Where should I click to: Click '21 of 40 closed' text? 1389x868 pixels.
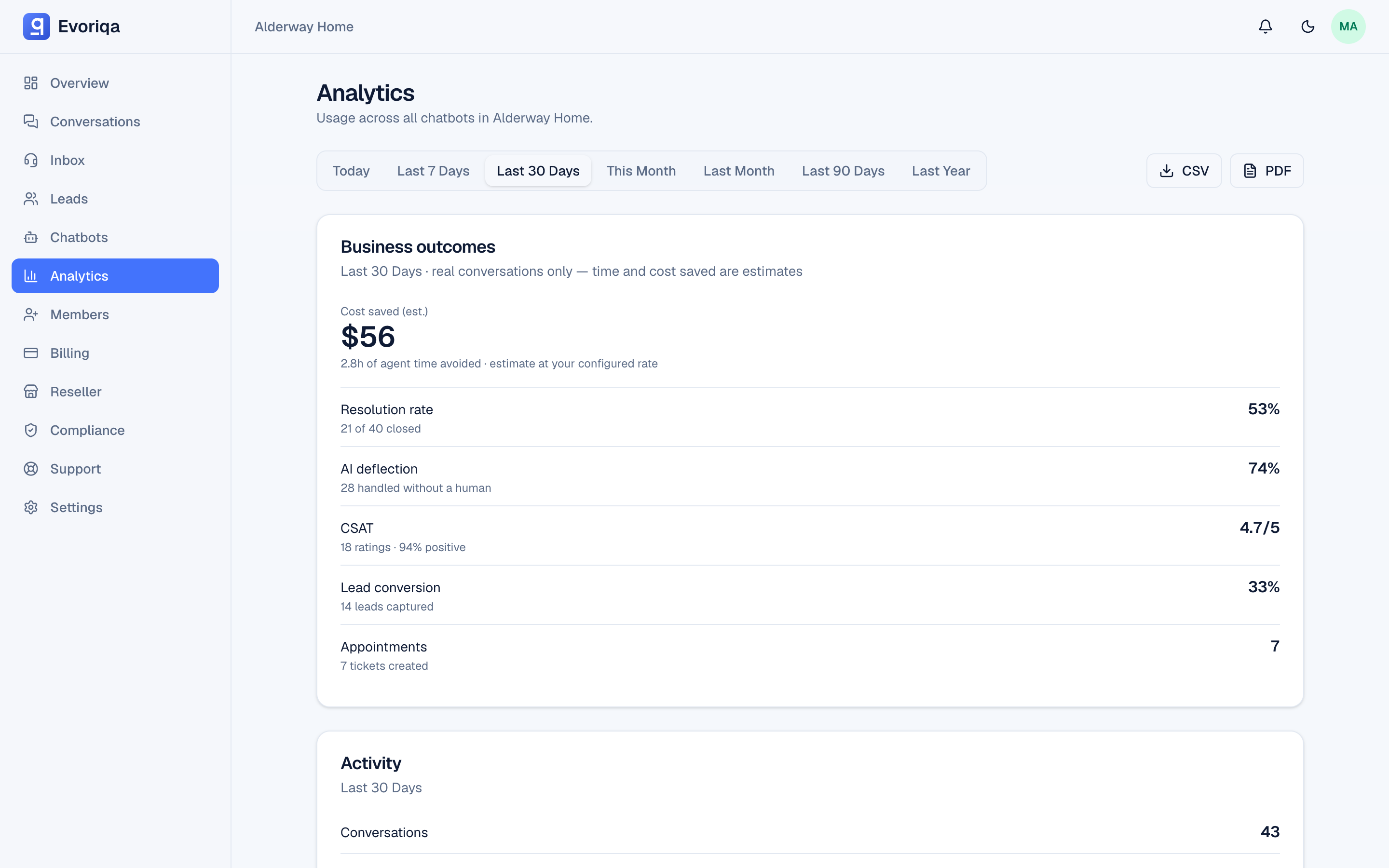coord(381,429)
